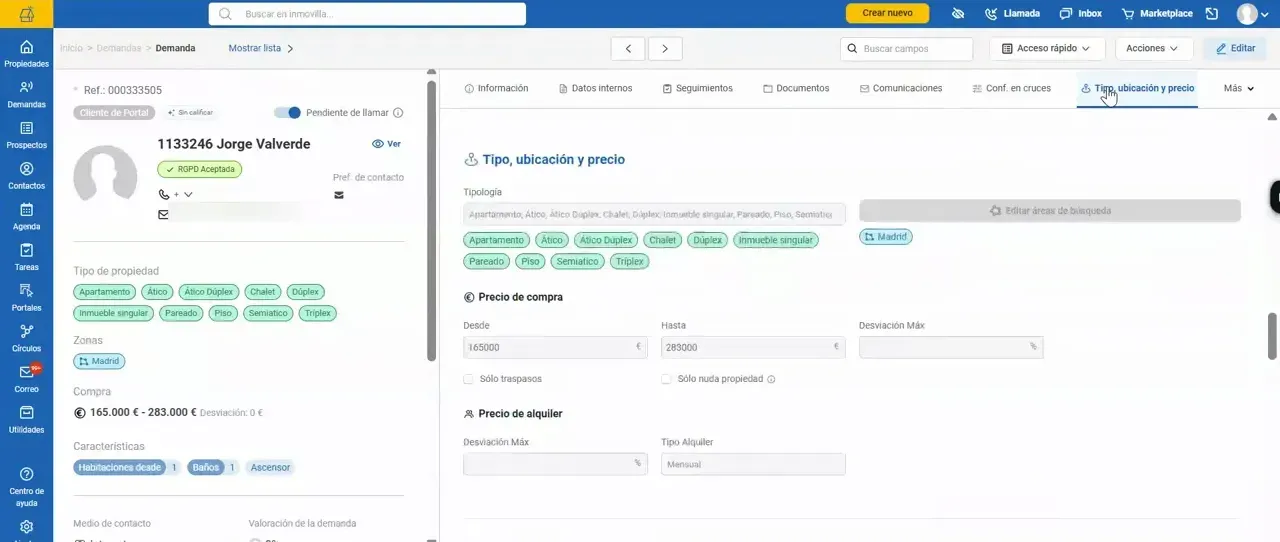Open Documentos tab
The image size is (1280, 542).
pos(796,88)
